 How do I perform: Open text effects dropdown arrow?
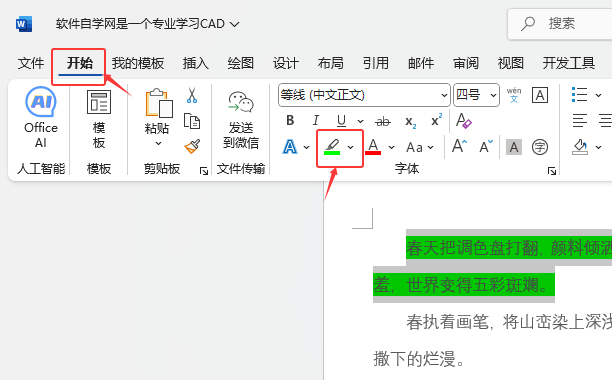(x=306, y=147)
